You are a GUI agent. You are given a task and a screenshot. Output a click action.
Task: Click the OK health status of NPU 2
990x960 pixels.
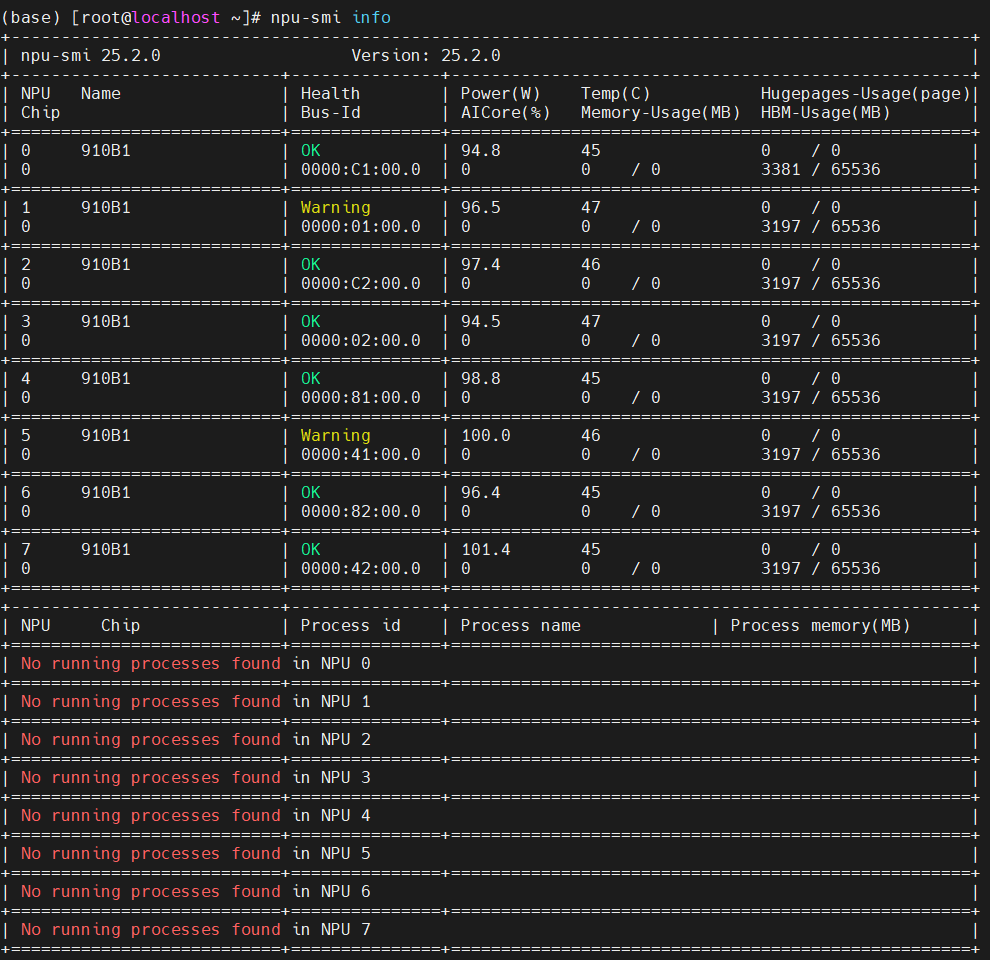(x=311, y=265)
